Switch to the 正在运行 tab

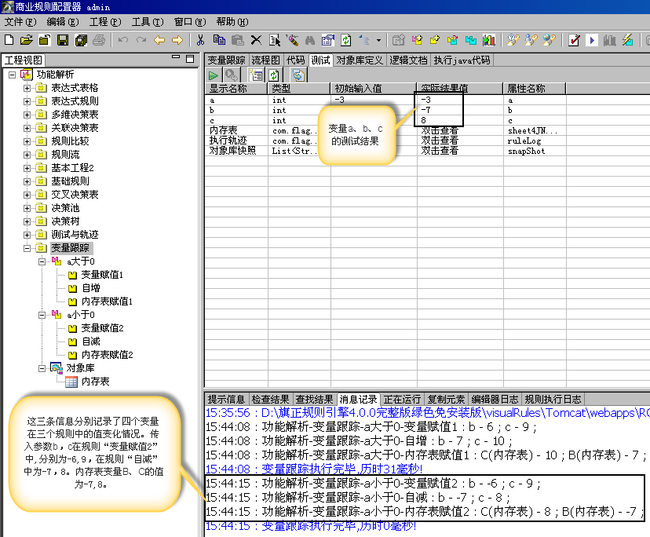click(402, 399)
